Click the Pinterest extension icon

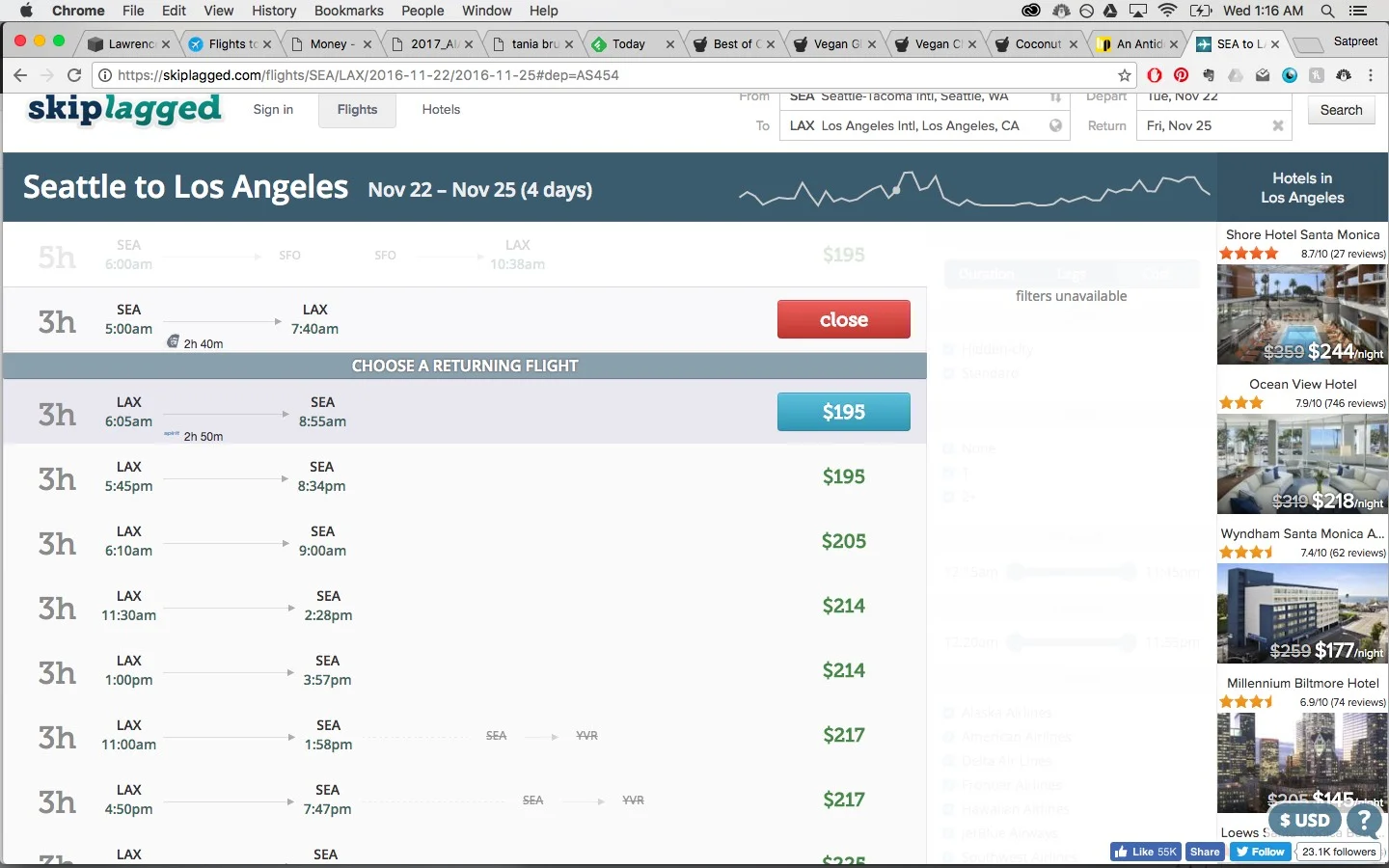(x=1182, y=75)
